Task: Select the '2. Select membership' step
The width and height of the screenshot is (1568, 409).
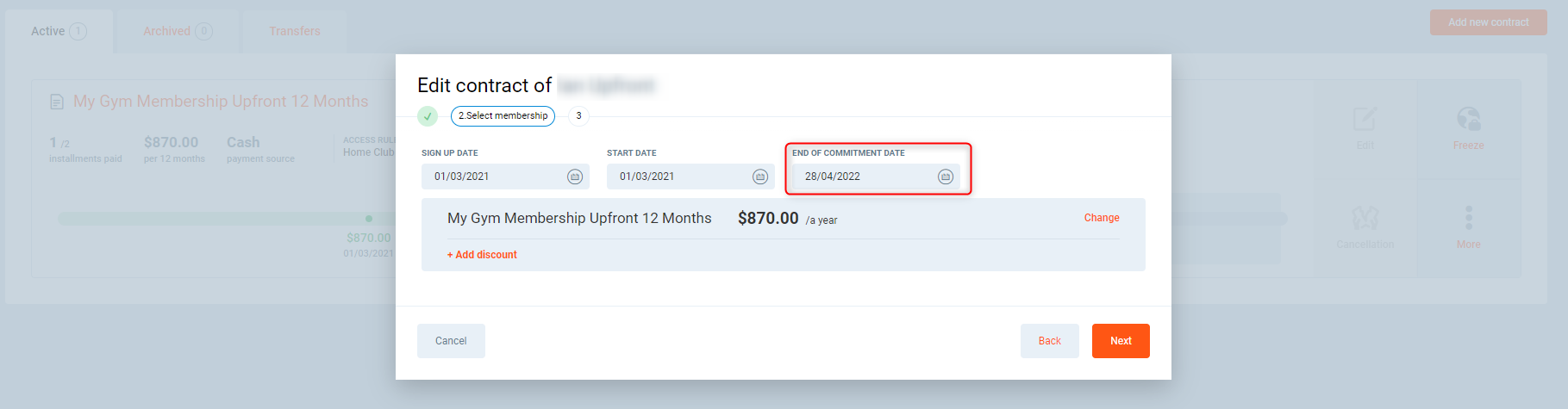Action: 503,116
